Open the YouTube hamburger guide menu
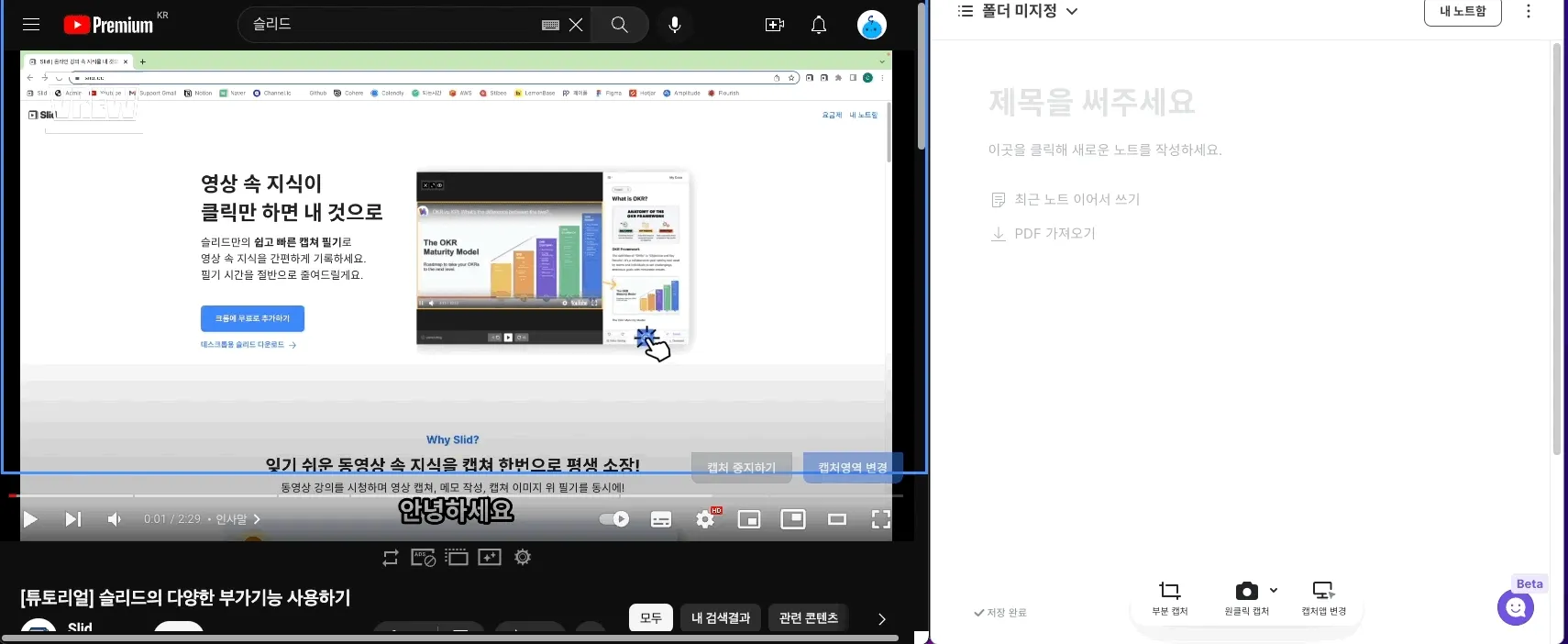1568x644 pixels. [31, 25]
